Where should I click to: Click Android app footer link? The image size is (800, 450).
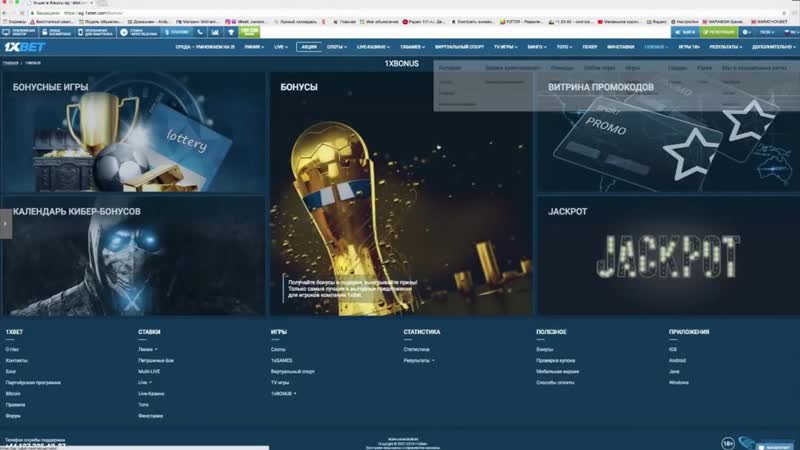[x=678, y=361]
